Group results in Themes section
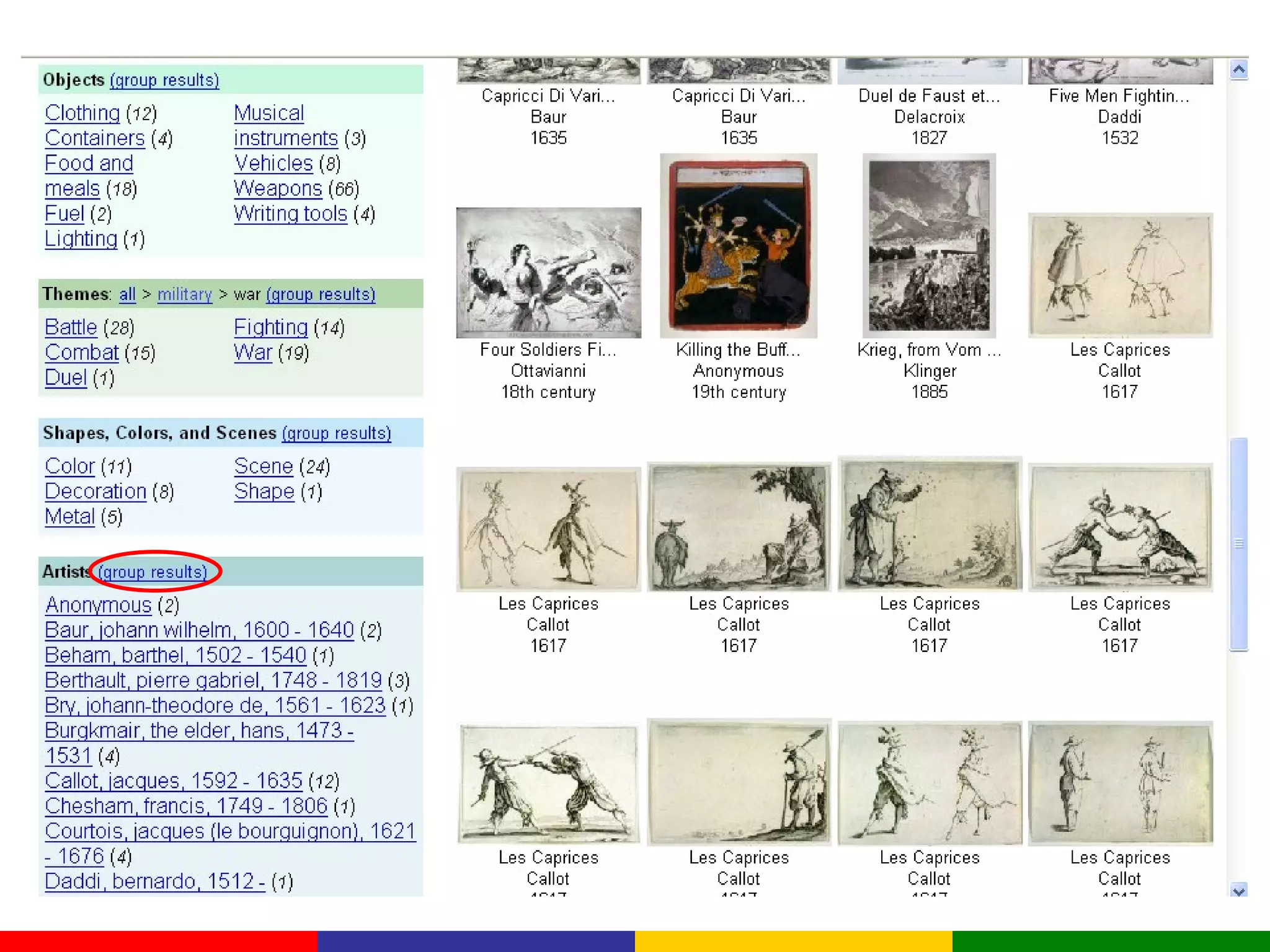 (x=321, y=294)
